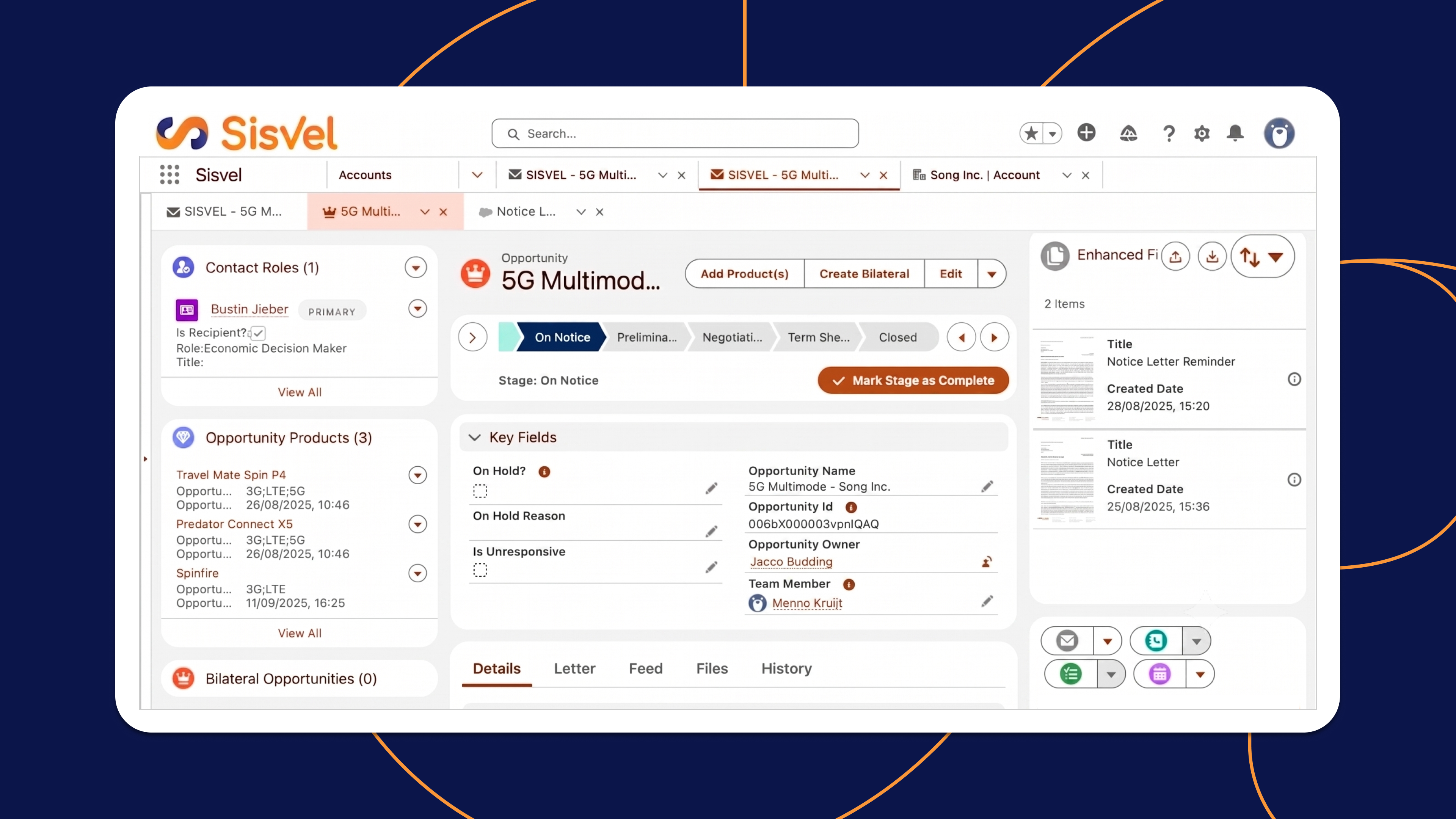
Task: Open the Help question mark icon
Action: 1169,133
